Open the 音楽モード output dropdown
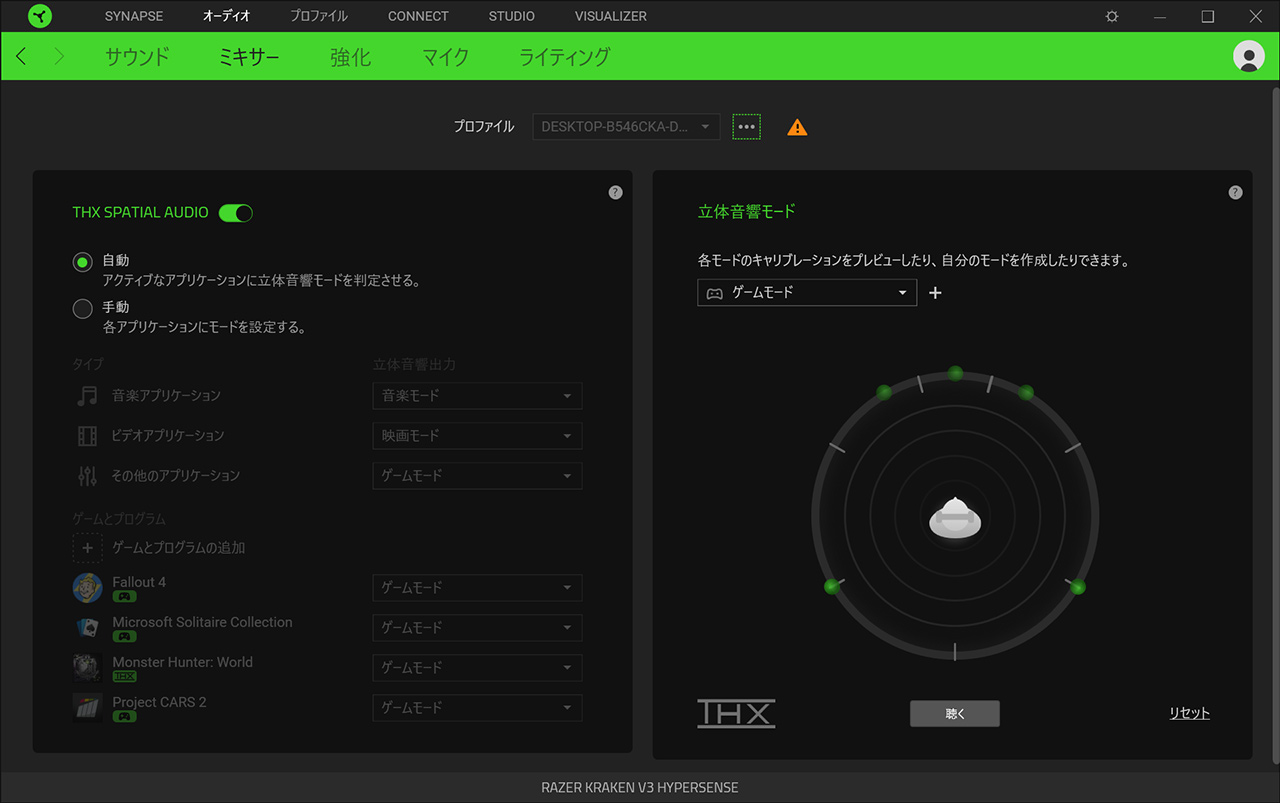 click(x=477, y=396)
